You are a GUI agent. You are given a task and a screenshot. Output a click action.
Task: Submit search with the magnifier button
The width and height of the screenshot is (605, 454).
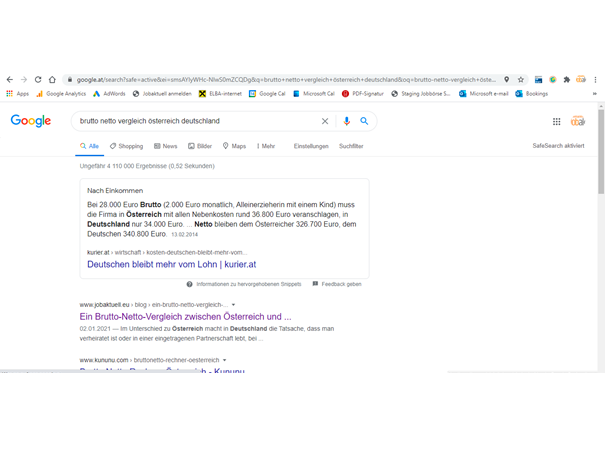[364, 121]
